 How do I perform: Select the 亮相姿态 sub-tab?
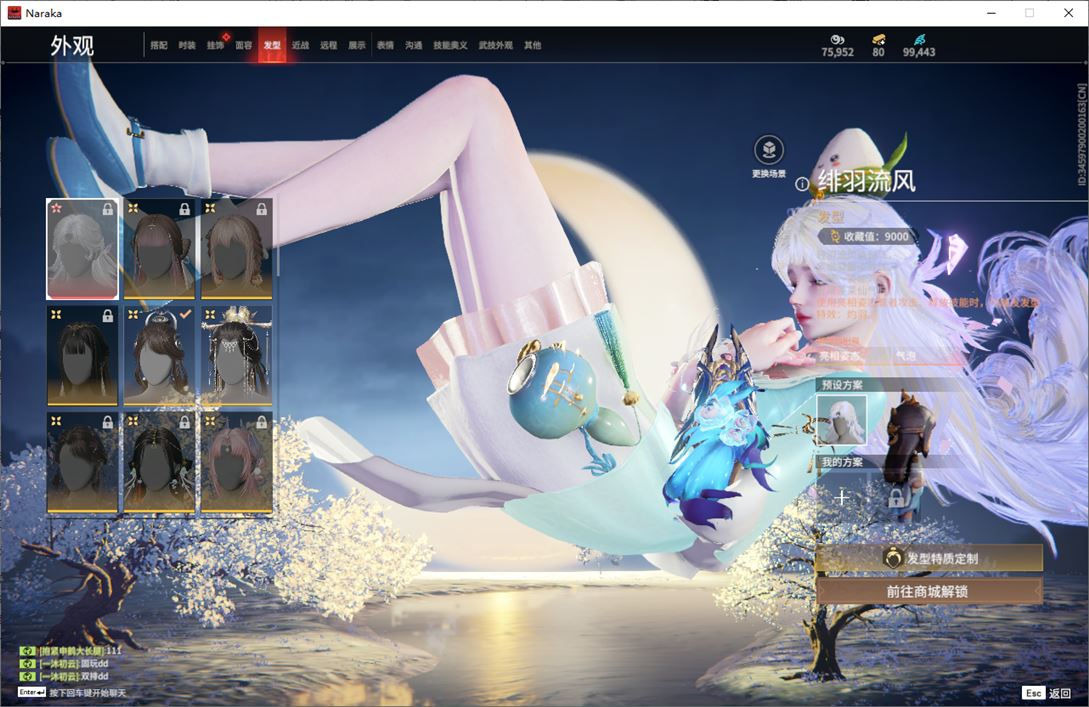(x=839, y=356)
